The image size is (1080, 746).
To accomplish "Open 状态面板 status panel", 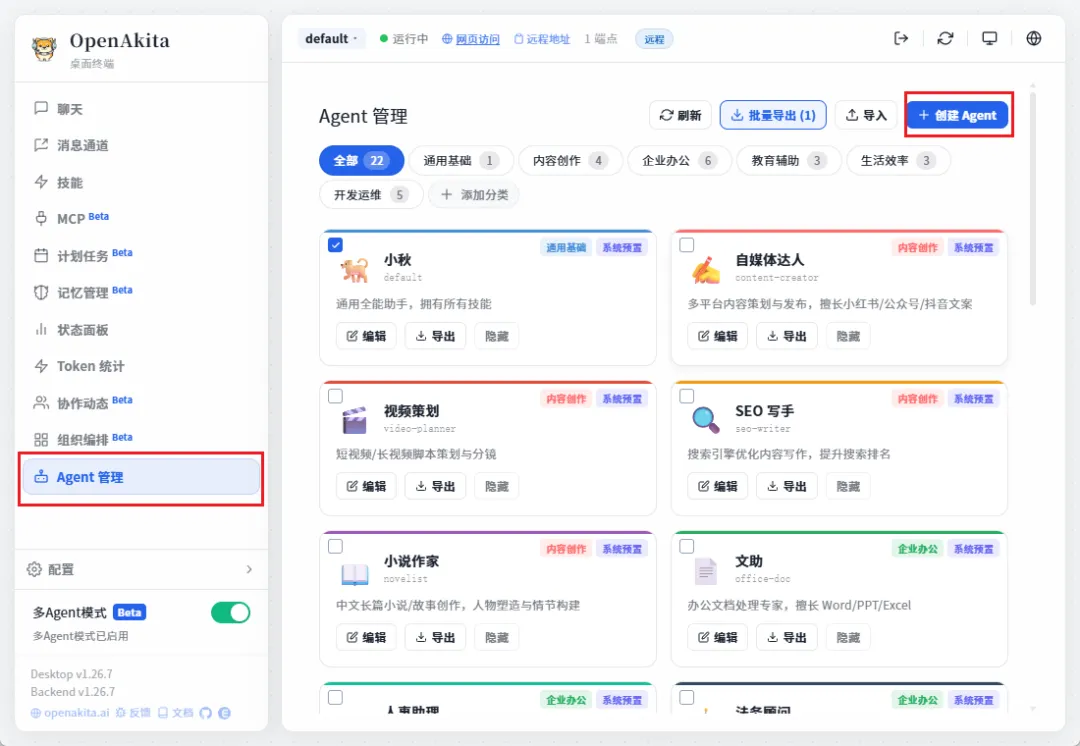I will click(x=141, y=329).
